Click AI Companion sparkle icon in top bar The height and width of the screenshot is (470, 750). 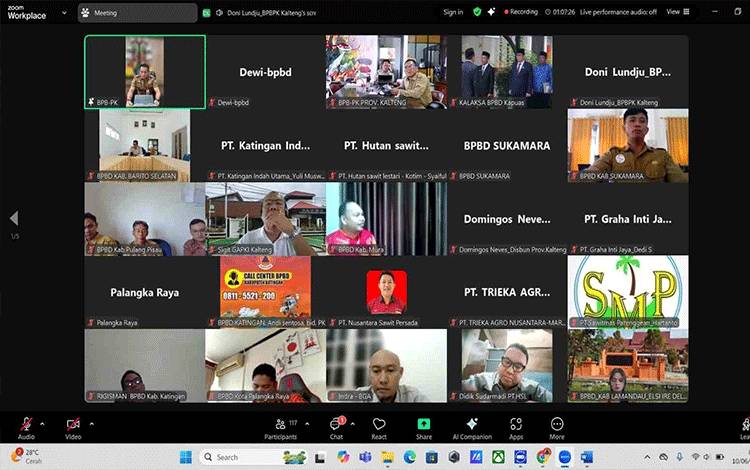coord(491,11)
